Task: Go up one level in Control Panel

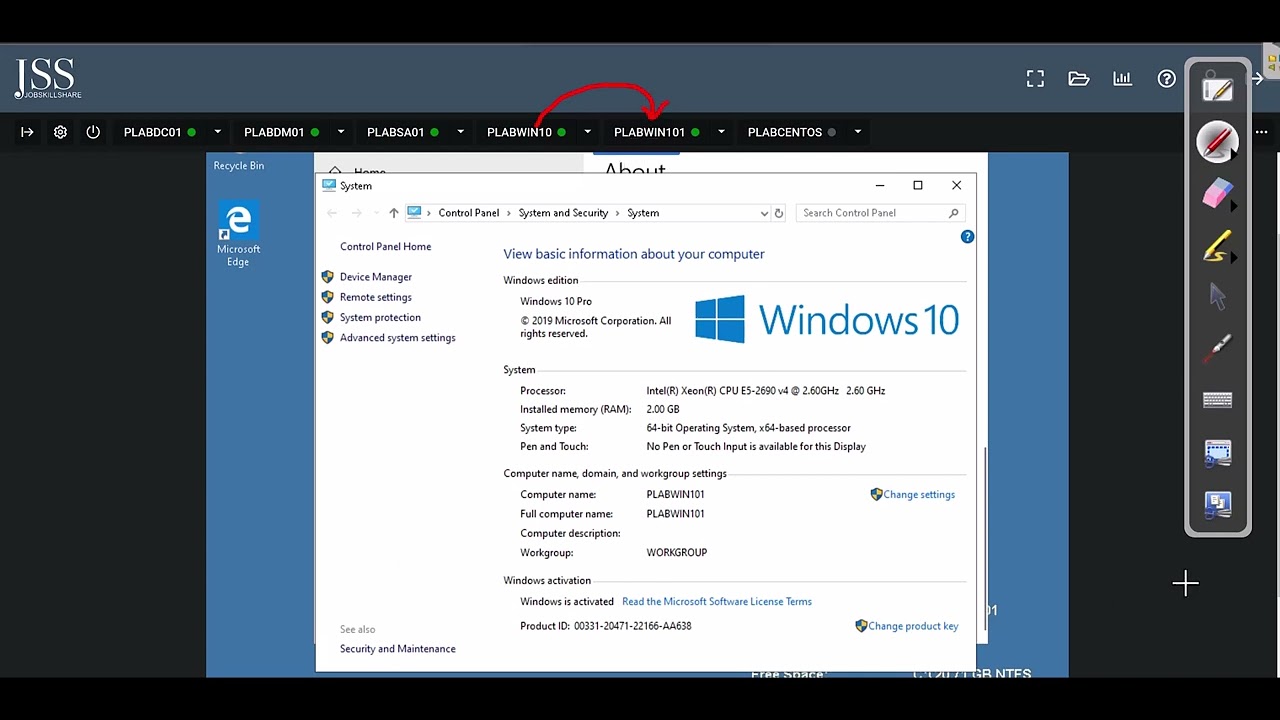Action: point(394,213)
